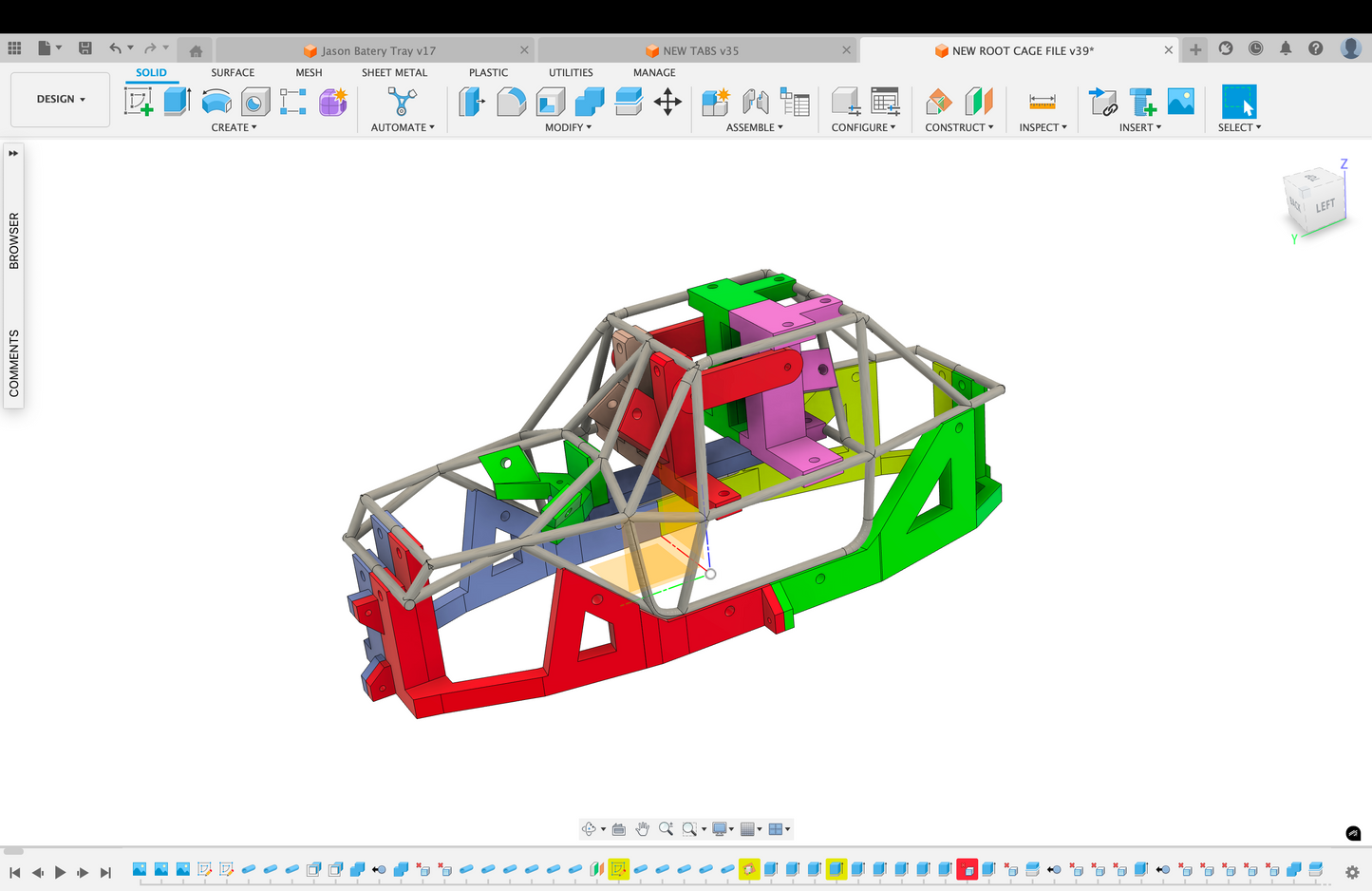Click the Save file icon

click(85, 48)
